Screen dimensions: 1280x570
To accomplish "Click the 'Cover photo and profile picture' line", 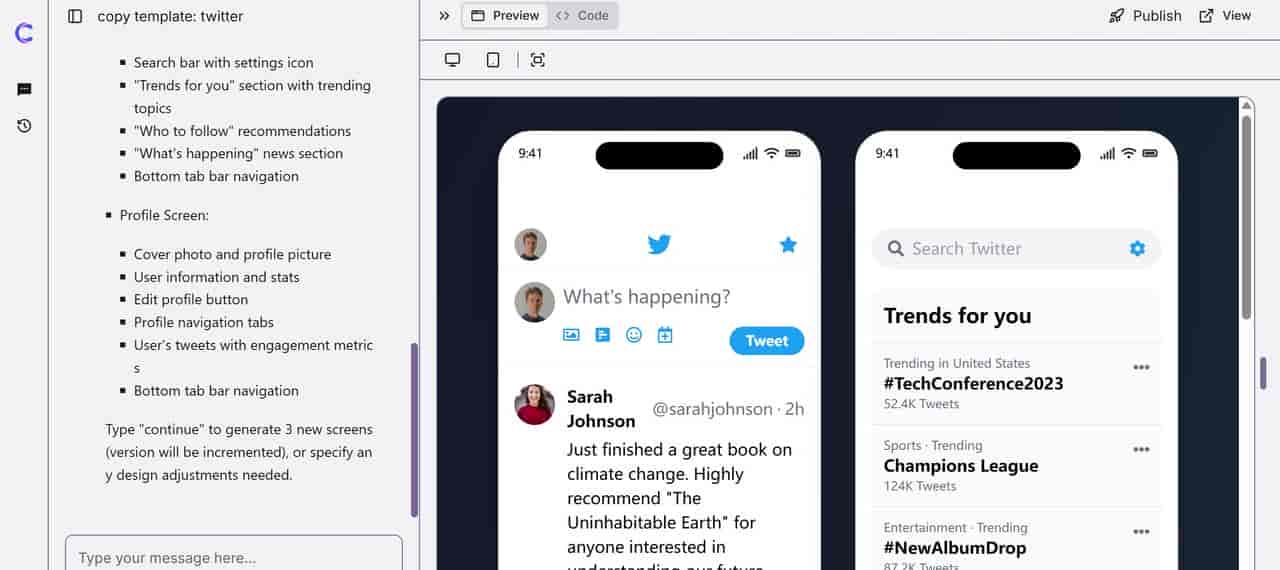I will point(232,254).
